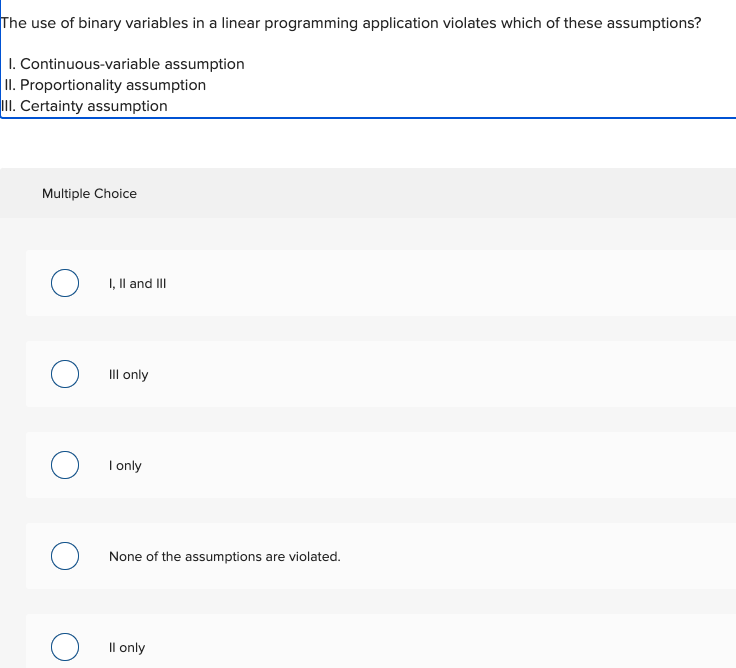Click the word 'Proportionality' in statement II
736x668 pixels.
tap(71, 85)
